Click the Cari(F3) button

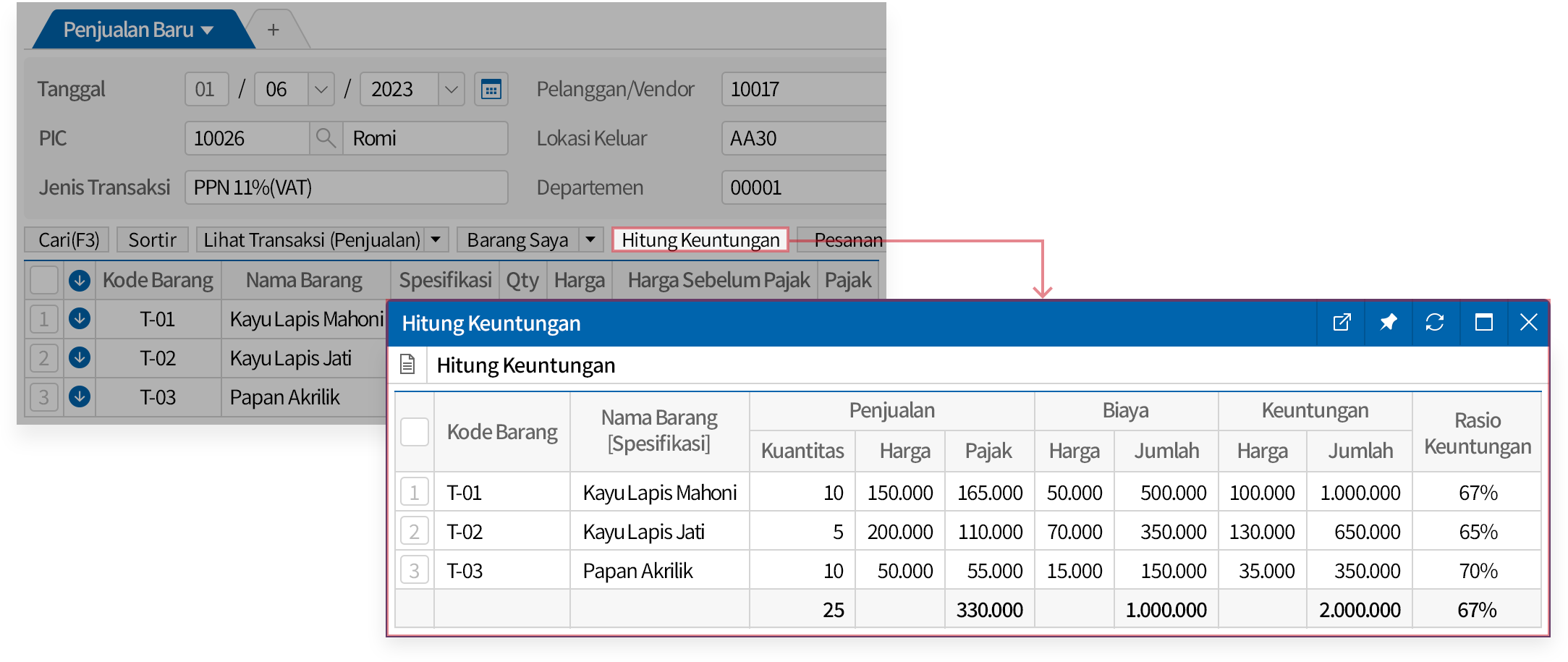coord(68,239)
